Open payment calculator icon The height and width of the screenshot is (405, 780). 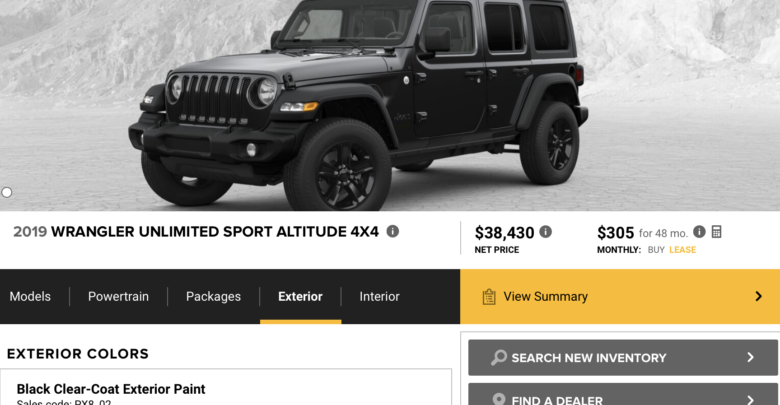(x=716, y=231)
